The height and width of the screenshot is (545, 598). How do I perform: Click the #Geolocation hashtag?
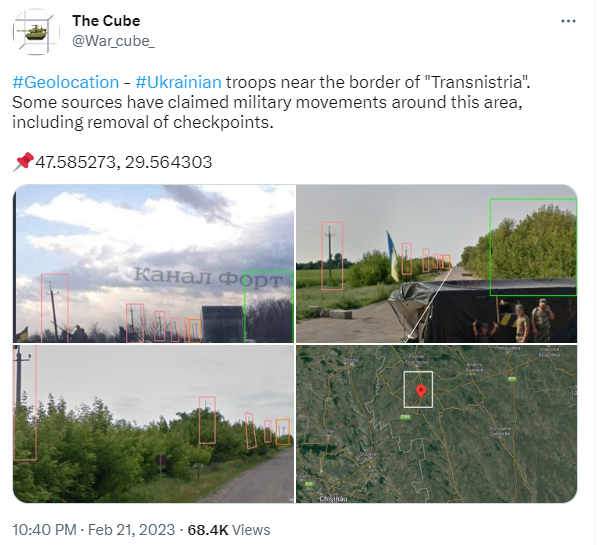point(66,82)
